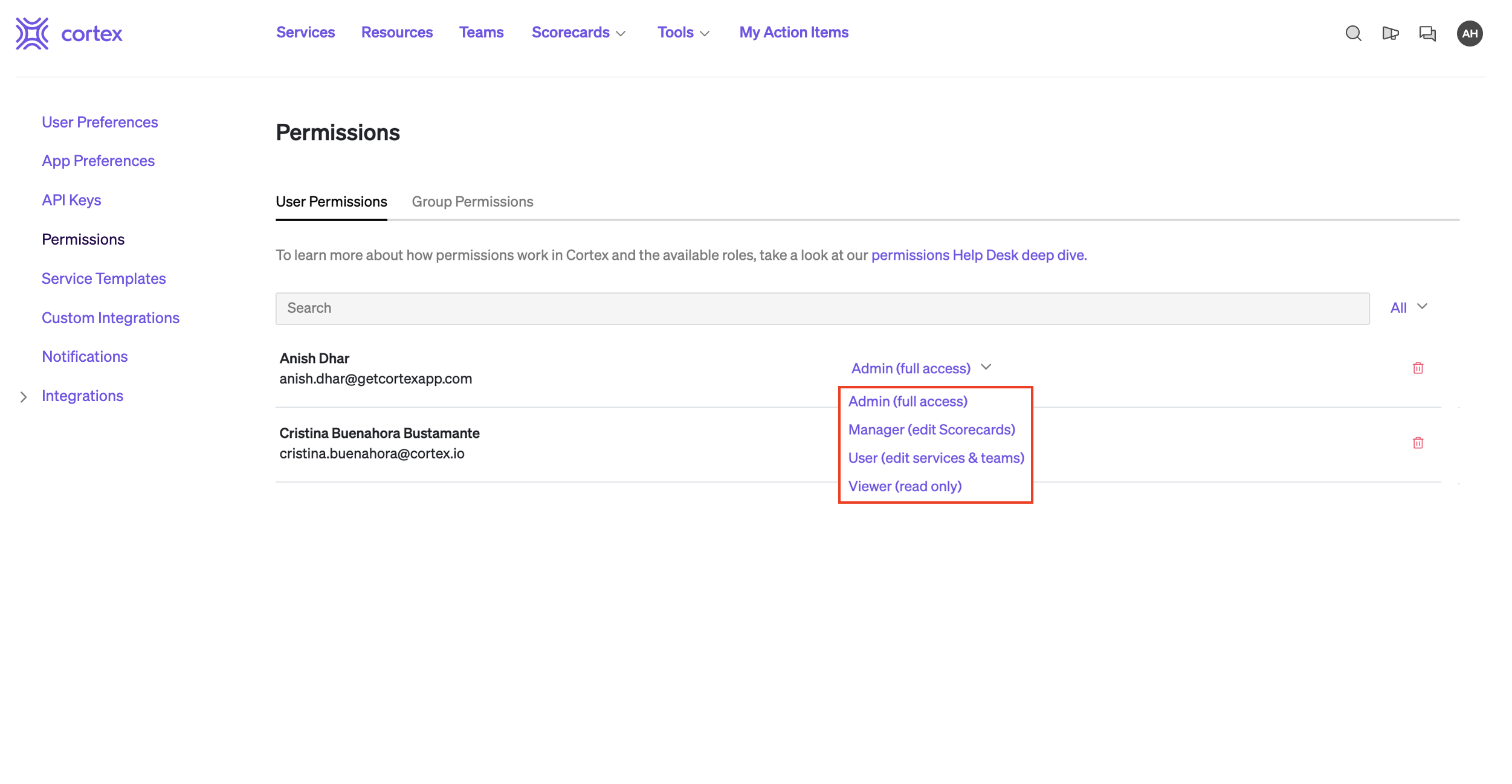Open the chat bubbles icon
This screenshot has height=784, width=1512.
pos(1427,33)
